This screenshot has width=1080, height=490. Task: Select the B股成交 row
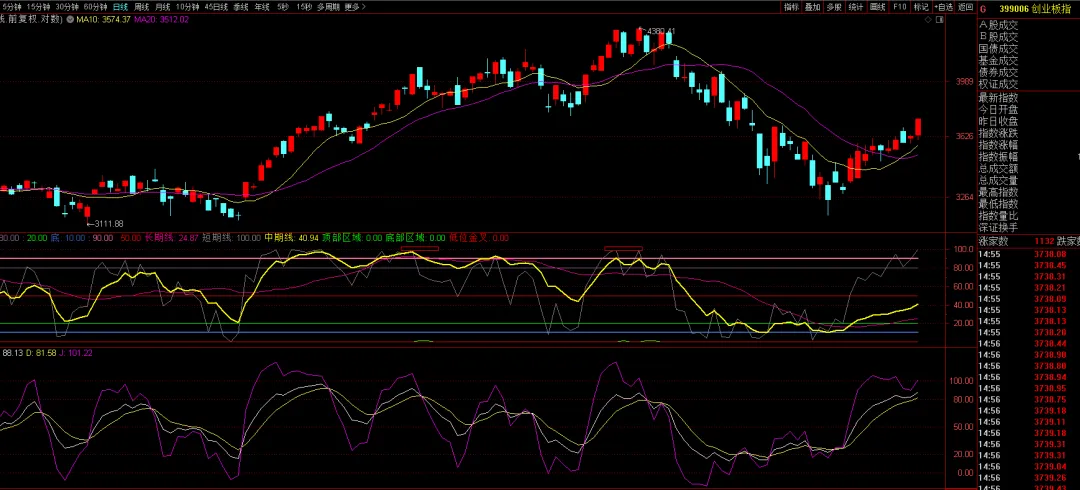998,37
